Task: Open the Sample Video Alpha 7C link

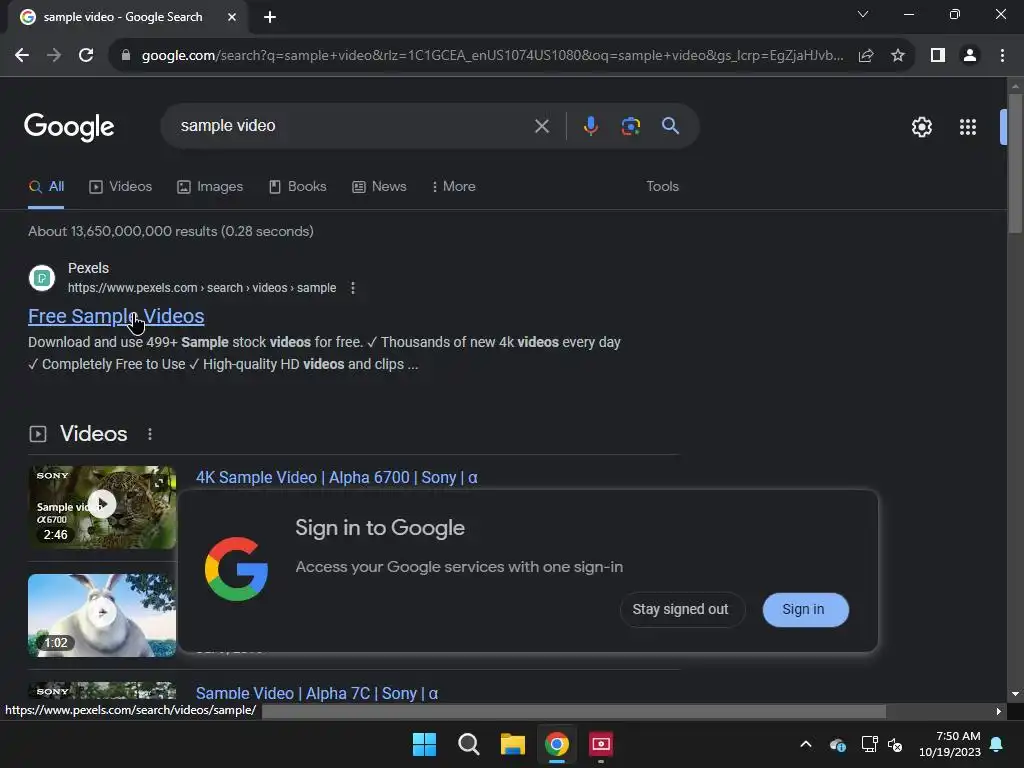Action: (317, 693)
